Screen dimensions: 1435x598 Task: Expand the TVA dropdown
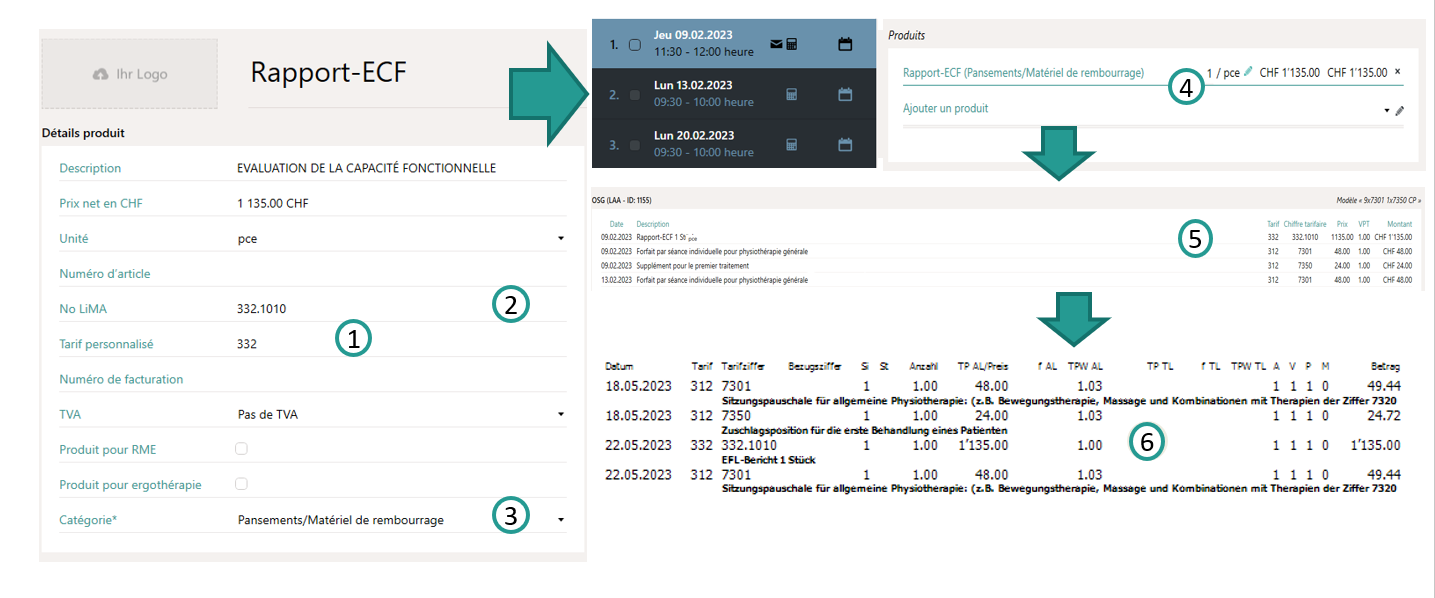tap(560, 414)
